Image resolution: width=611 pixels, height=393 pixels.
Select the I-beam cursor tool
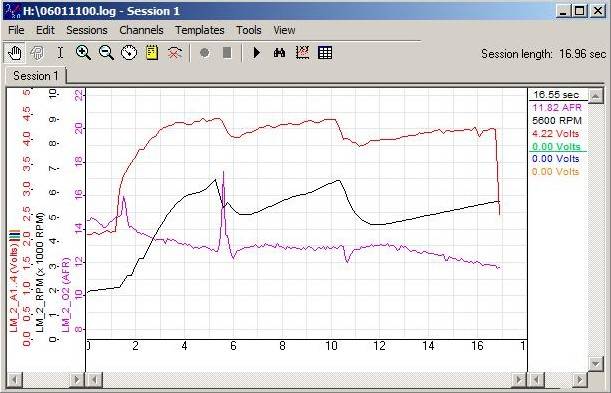point(60,53)
